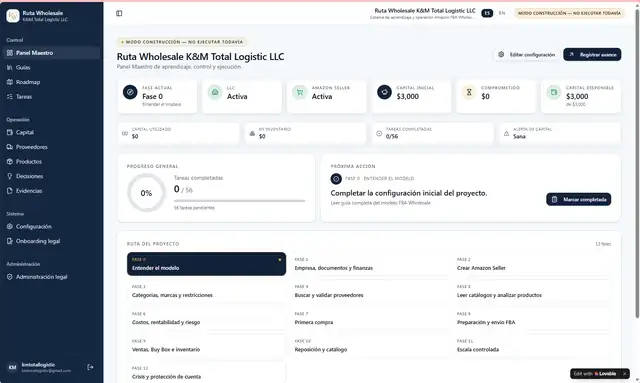Click the Roadmap map icon

coord(10,82)
